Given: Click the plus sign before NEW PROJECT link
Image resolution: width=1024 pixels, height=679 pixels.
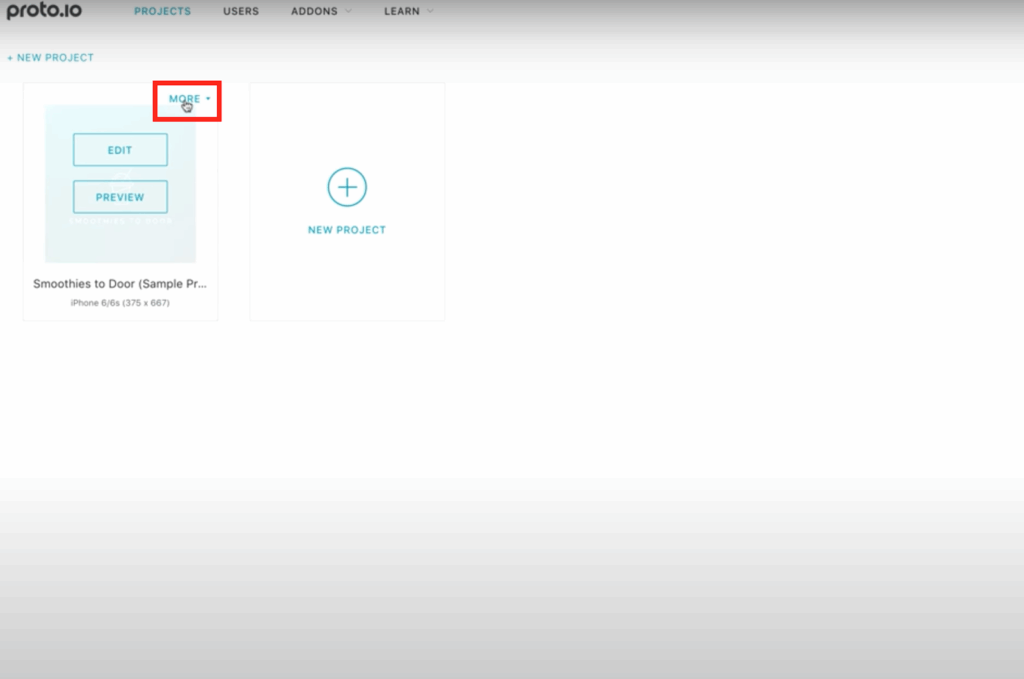Looking at the screenshot, I should (10, 58).
